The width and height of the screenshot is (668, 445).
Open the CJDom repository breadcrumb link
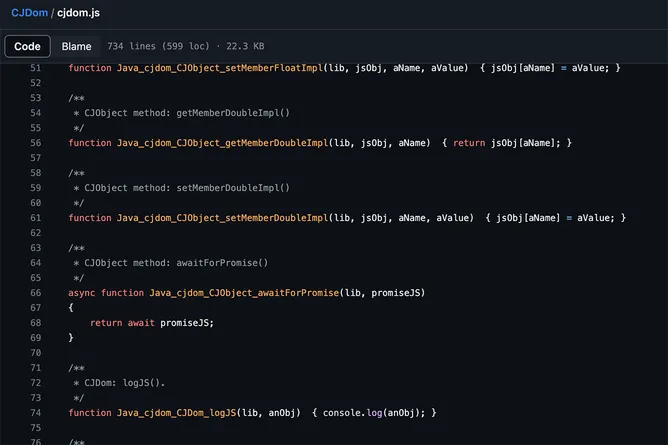[30, 13]
